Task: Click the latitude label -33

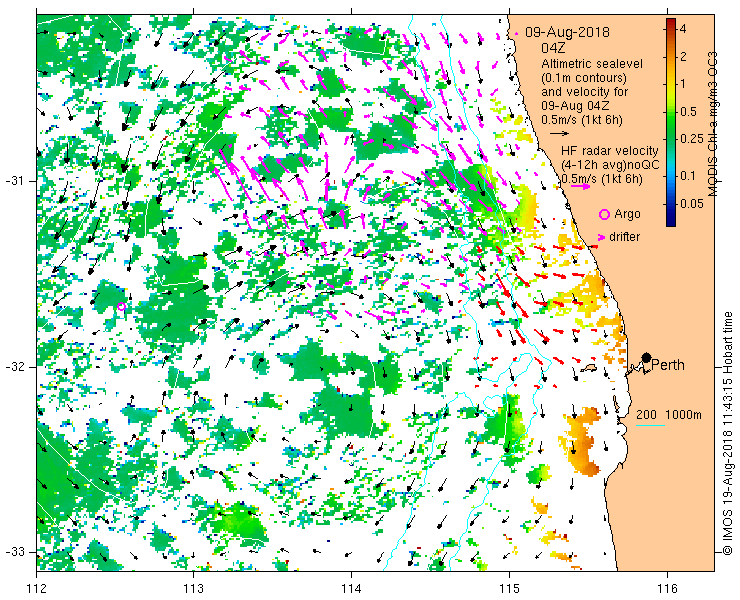Action: tap(14, 552)
